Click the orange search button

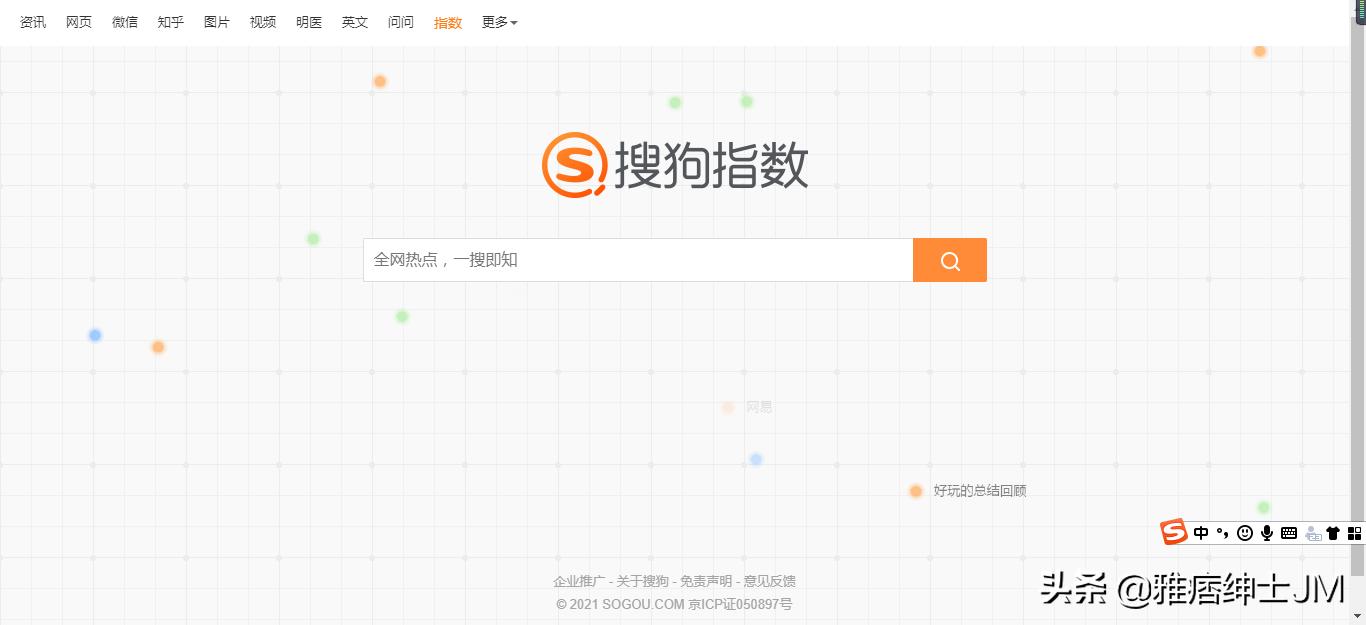point(949,259)
